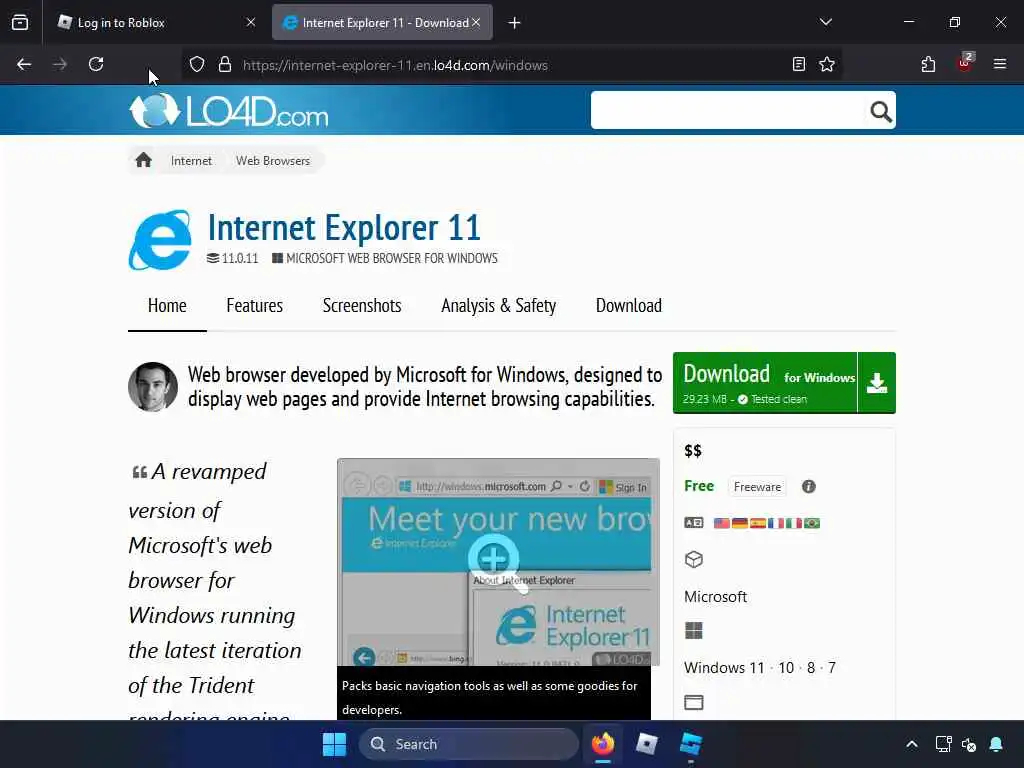1024x768 pixels.
Task: Close the Internet Explorer 11 tab
Action: pyautogui.click(x=476, y=22)
